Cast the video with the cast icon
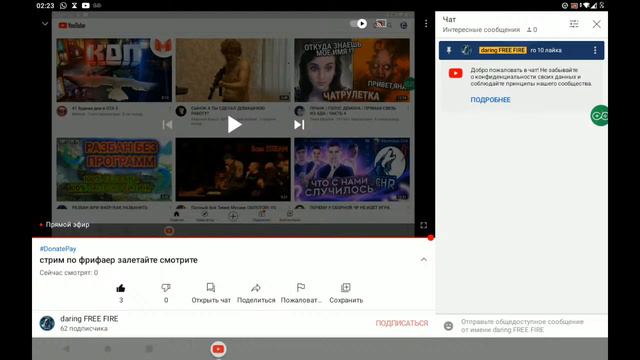The image size is (640, 360). tap(380, 24)
